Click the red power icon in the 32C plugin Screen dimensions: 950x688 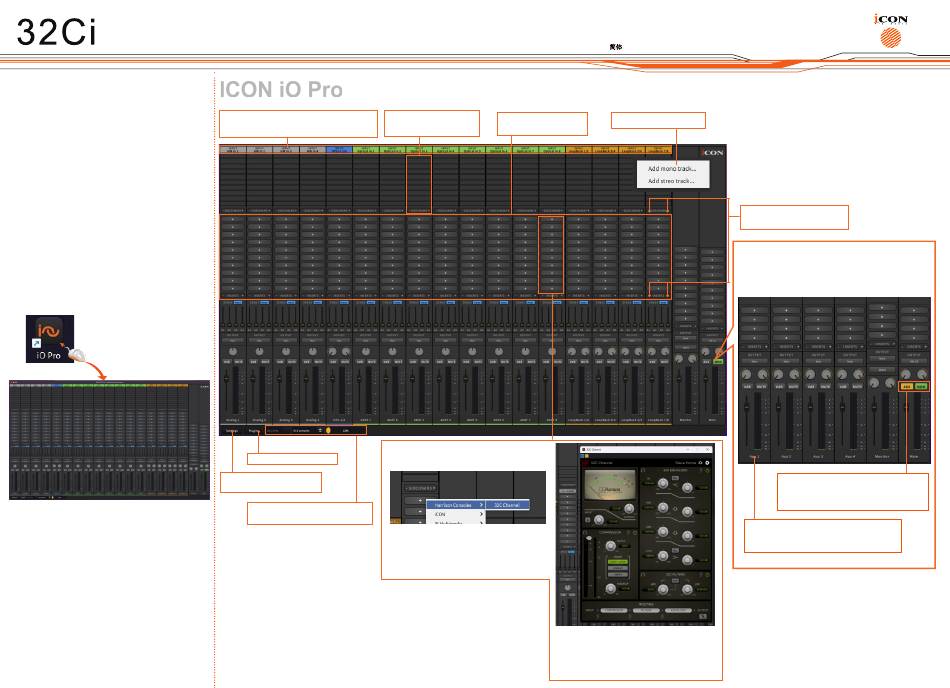coord(585,463)
